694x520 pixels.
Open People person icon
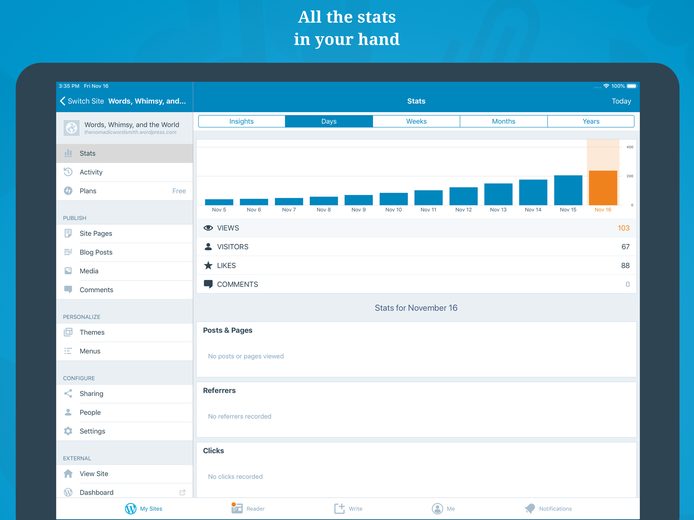[68, 412]
